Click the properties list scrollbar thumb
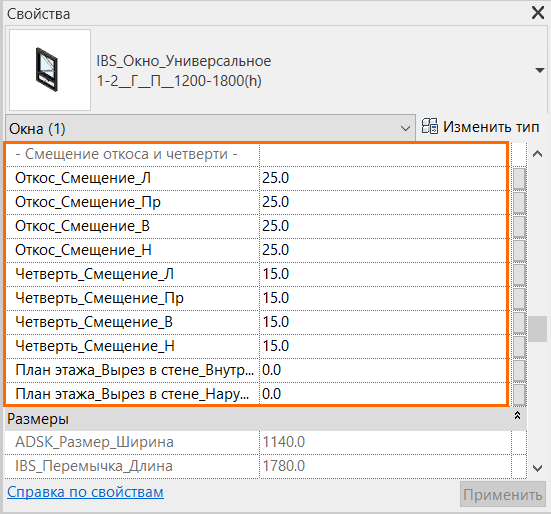This screenshot has height=514, width=551. 537,329
